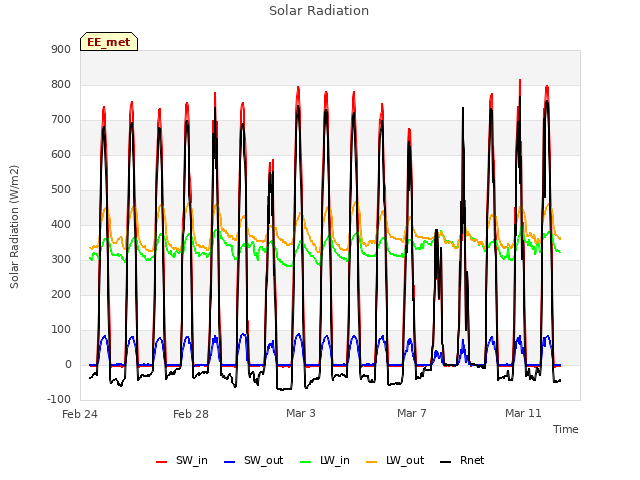Select the LW_out legend entry
This screenshot has width=640, height=480.
[x=395, y=460]
